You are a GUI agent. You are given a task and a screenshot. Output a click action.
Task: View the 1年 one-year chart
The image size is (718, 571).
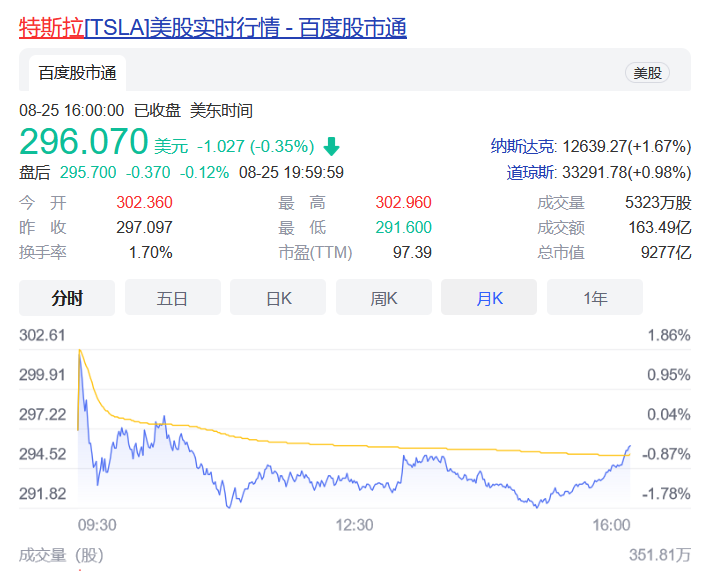[595, 297]
